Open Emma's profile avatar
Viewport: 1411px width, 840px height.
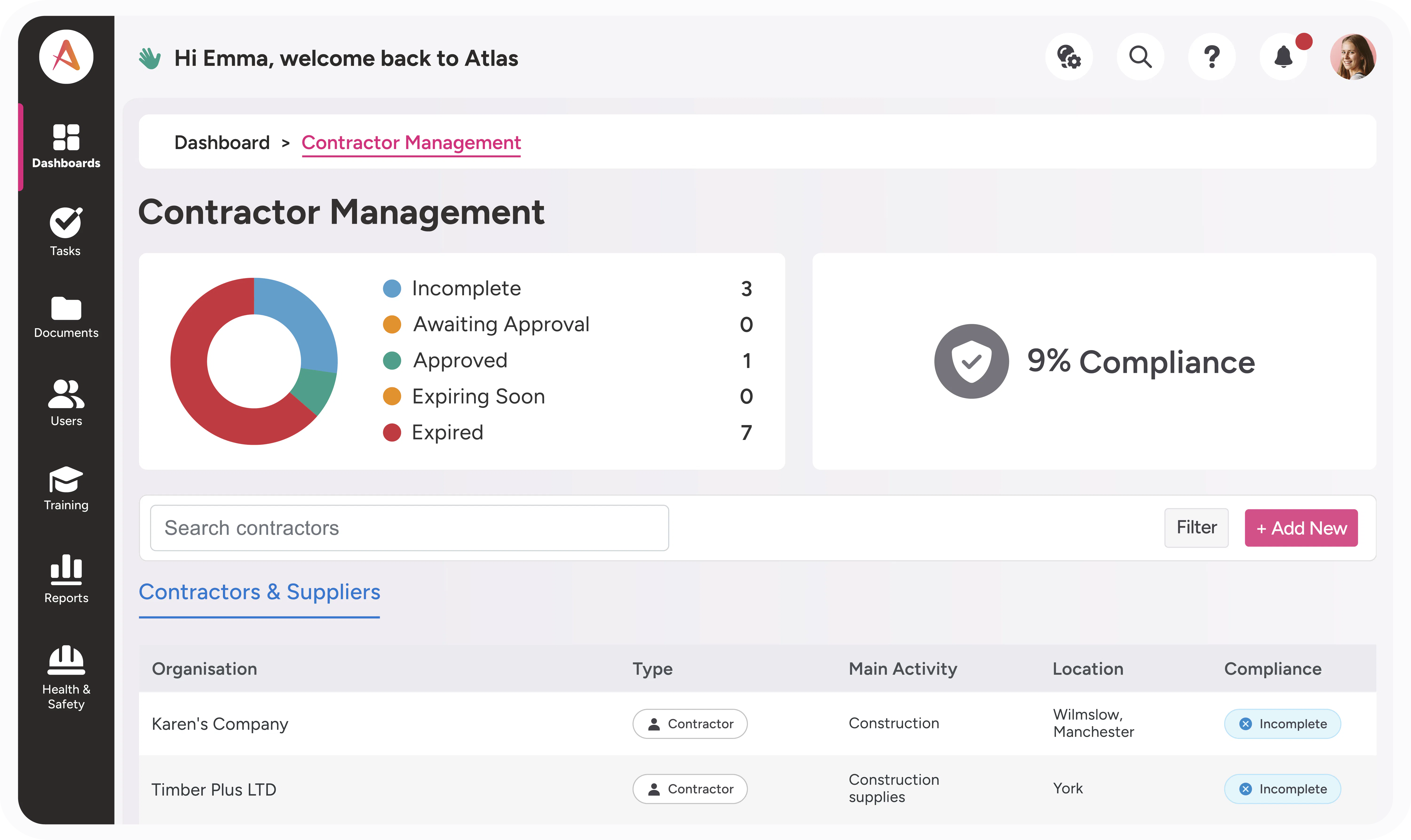[x=1353, y=57]
